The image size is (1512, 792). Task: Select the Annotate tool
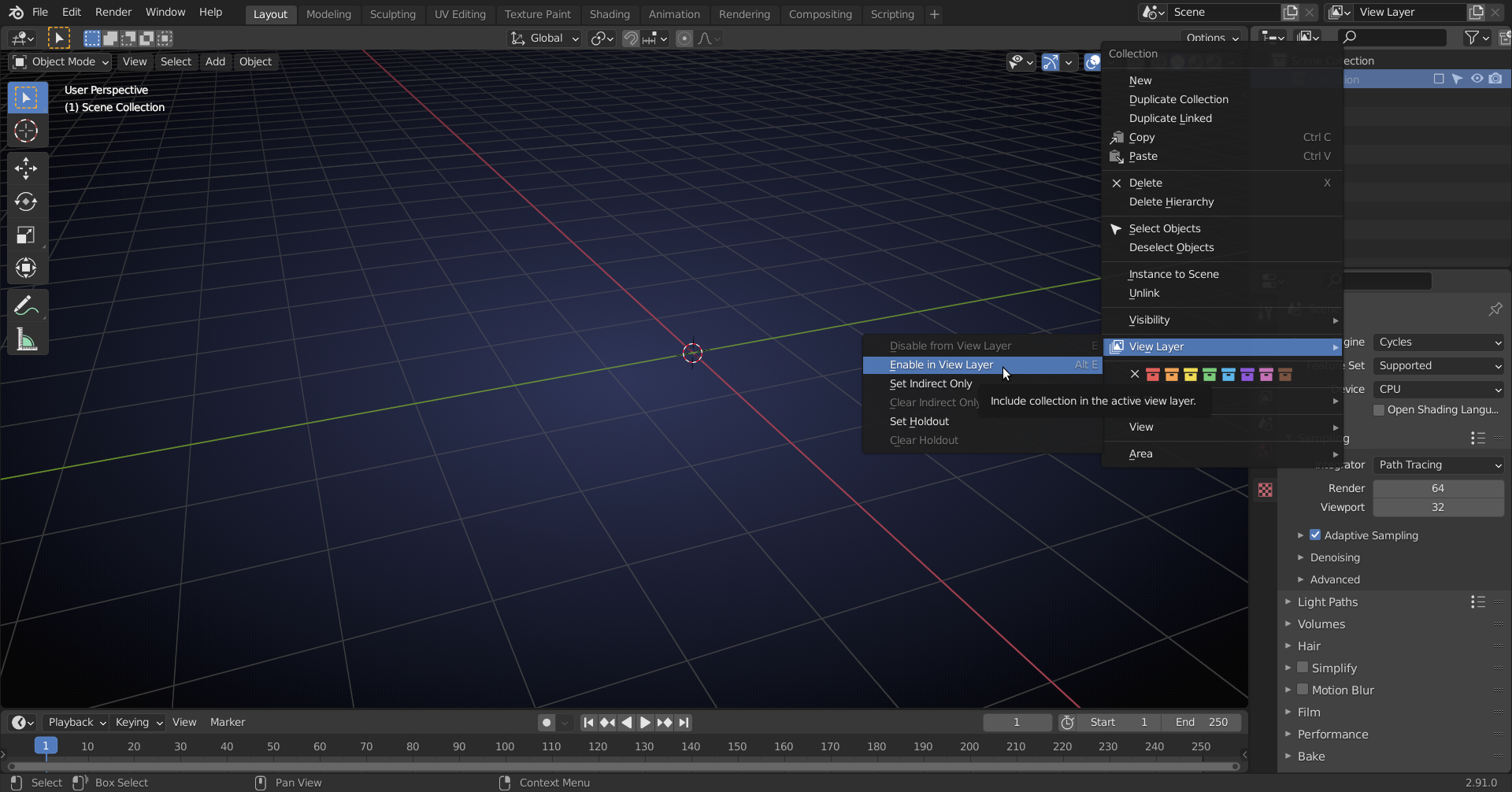(x=27, y=305)
